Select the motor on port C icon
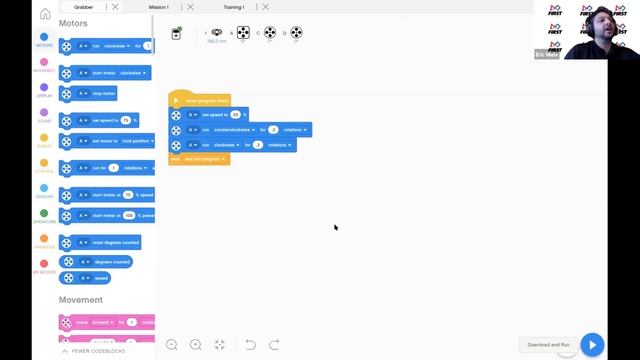The width and height of the screenshot is (640, 360). pyautogui.click(x=270, y=32)
